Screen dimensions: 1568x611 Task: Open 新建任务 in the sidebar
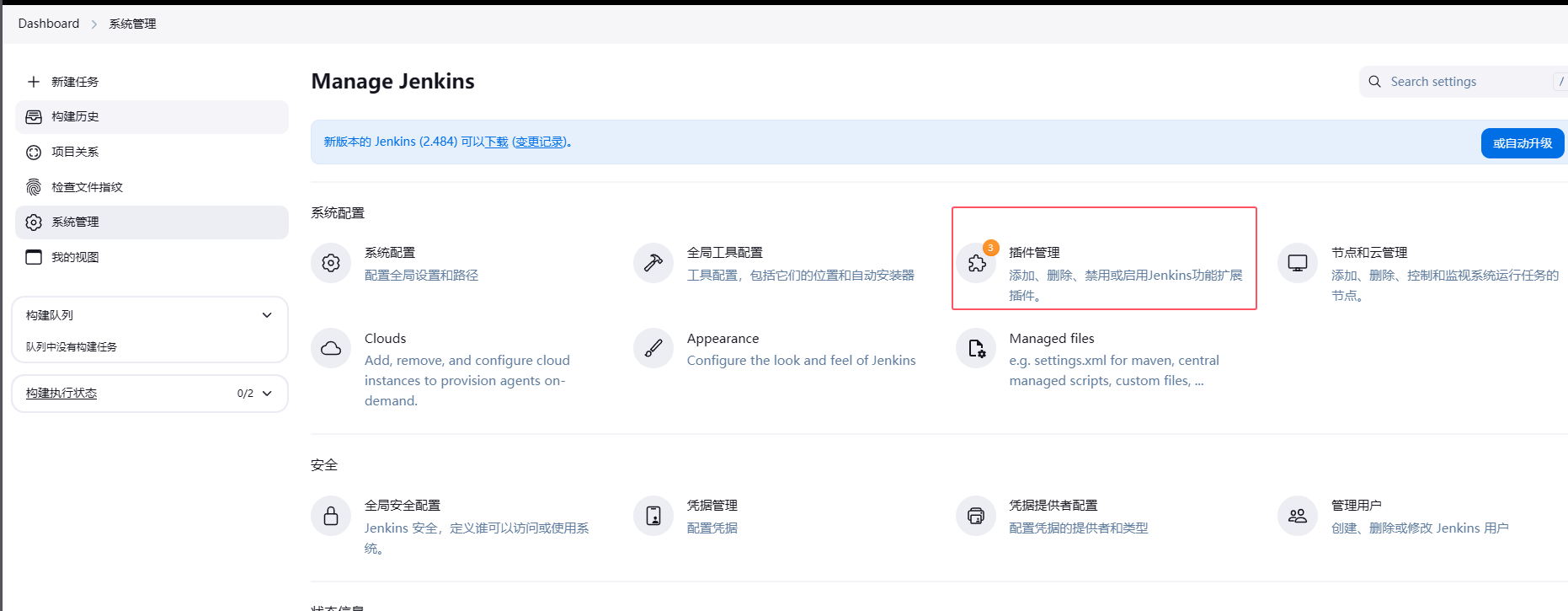152,82
